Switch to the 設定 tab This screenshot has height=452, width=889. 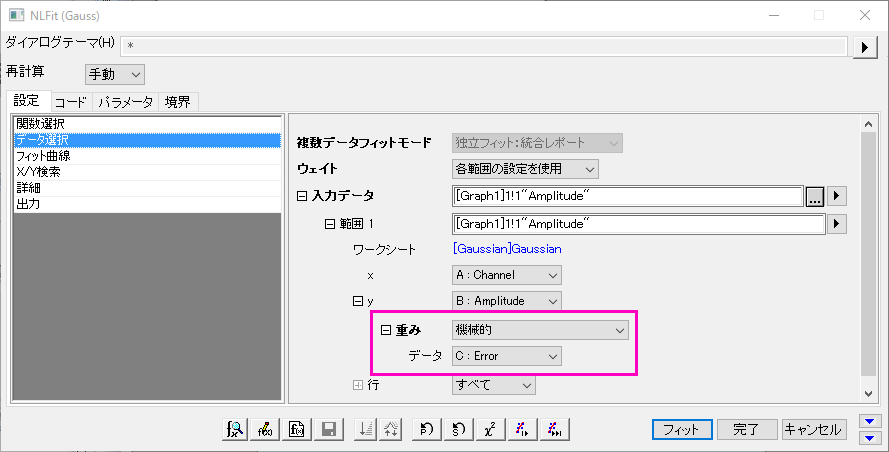[x=28, y=101]
